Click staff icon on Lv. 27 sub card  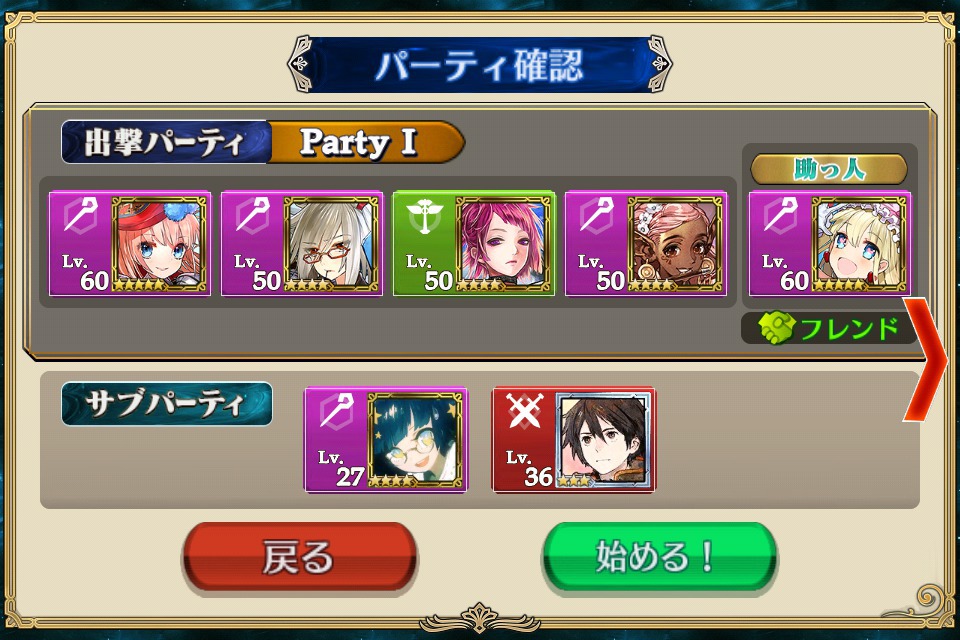pyautogui.click(x=336, y=411)
